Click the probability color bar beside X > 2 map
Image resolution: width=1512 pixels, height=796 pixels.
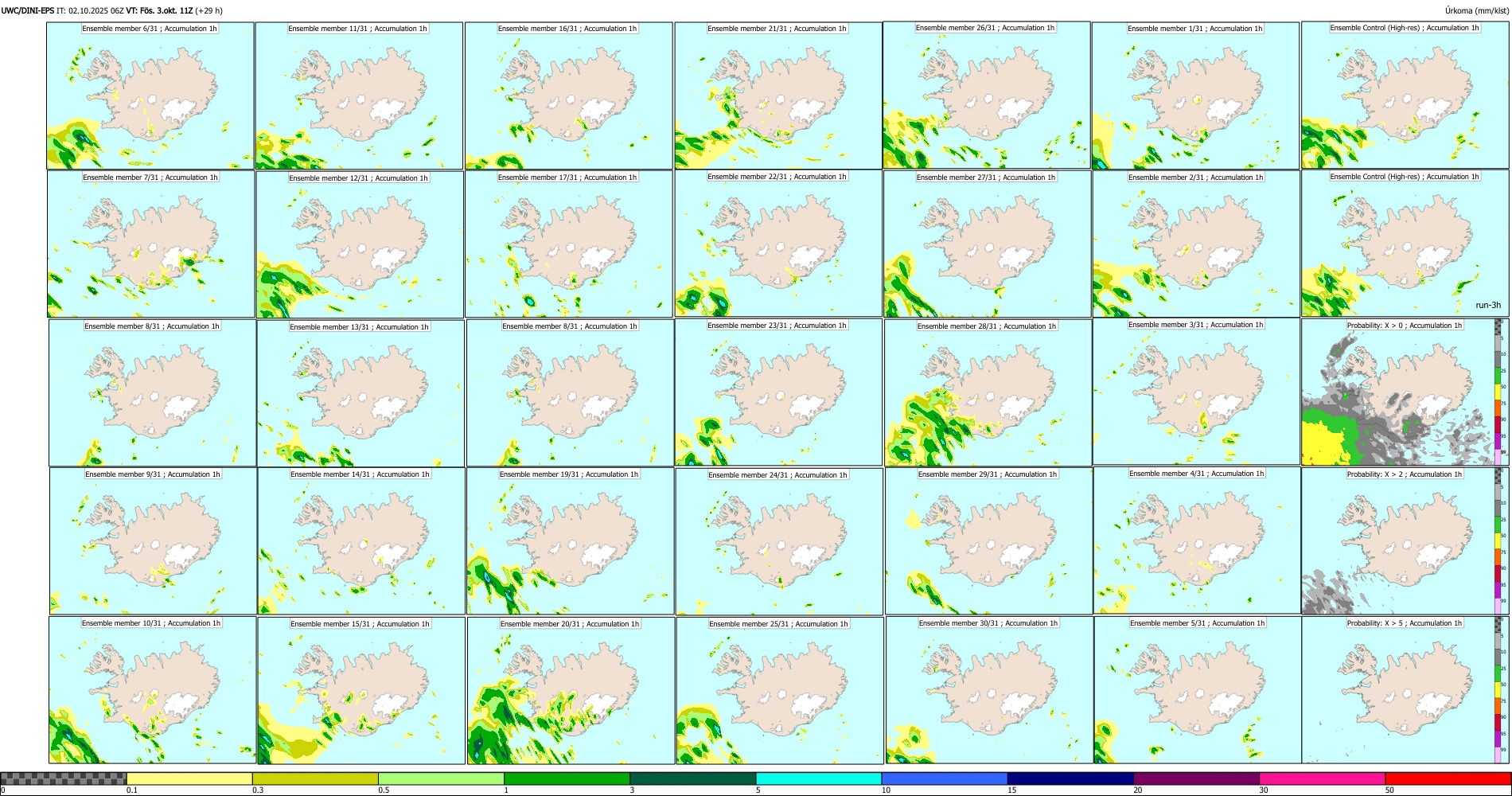coord(1498,541)
